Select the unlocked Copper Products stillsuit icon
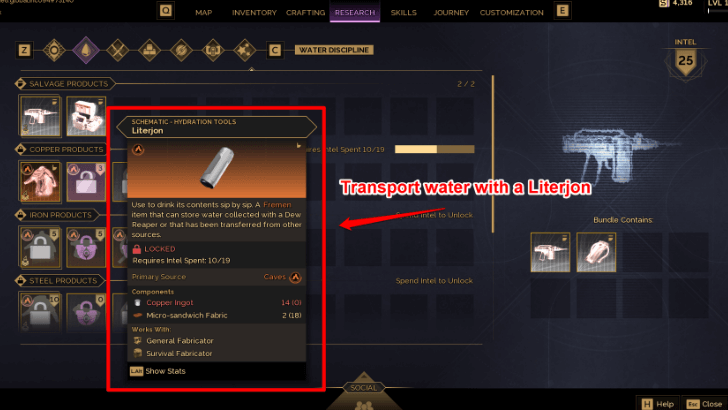The image size is (728, 410). [40, 182]
